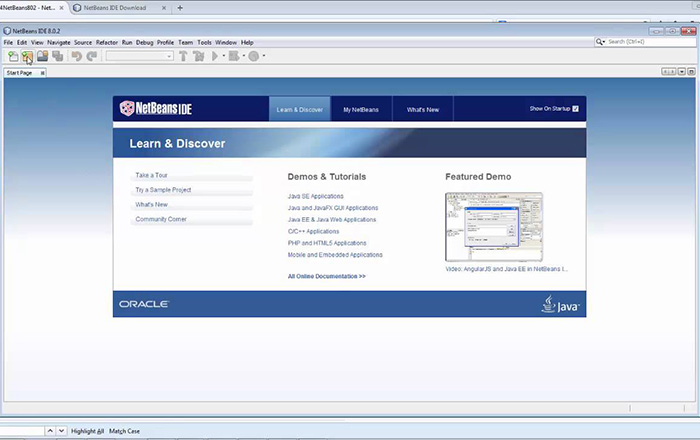Toggle Highlight All in the find bar
700x440 pixels.
point(88,431)
